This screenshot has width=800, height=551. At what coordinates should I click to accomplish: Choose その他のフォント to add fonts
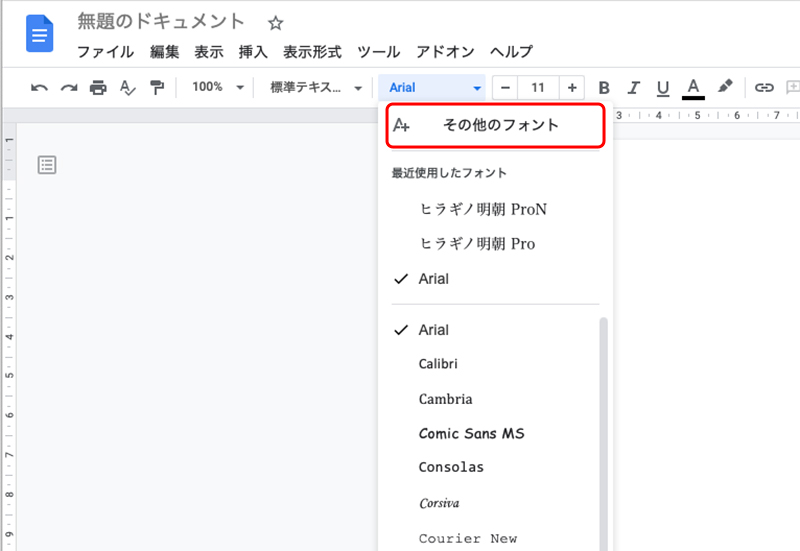click(495, 126)
